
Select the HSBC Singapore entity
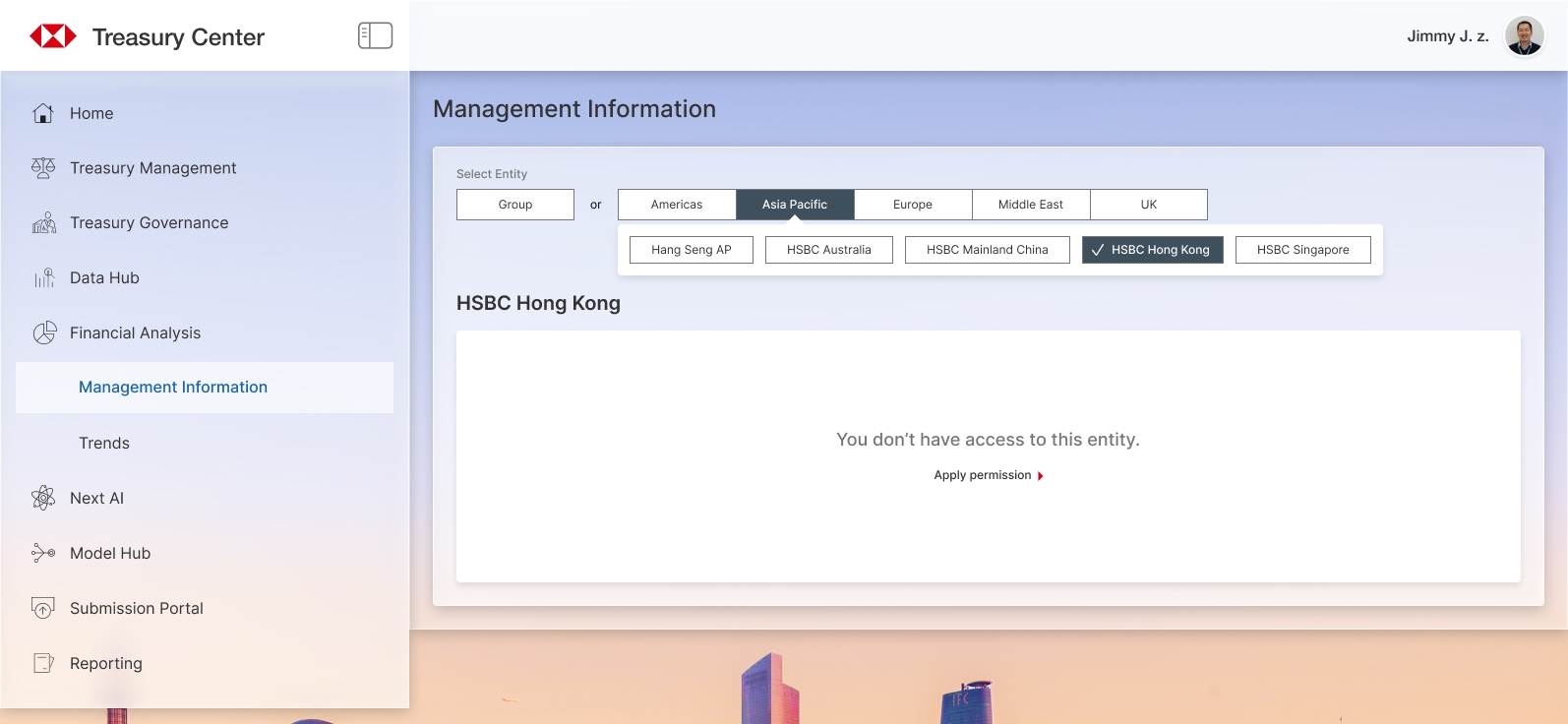click(1302, 250)
